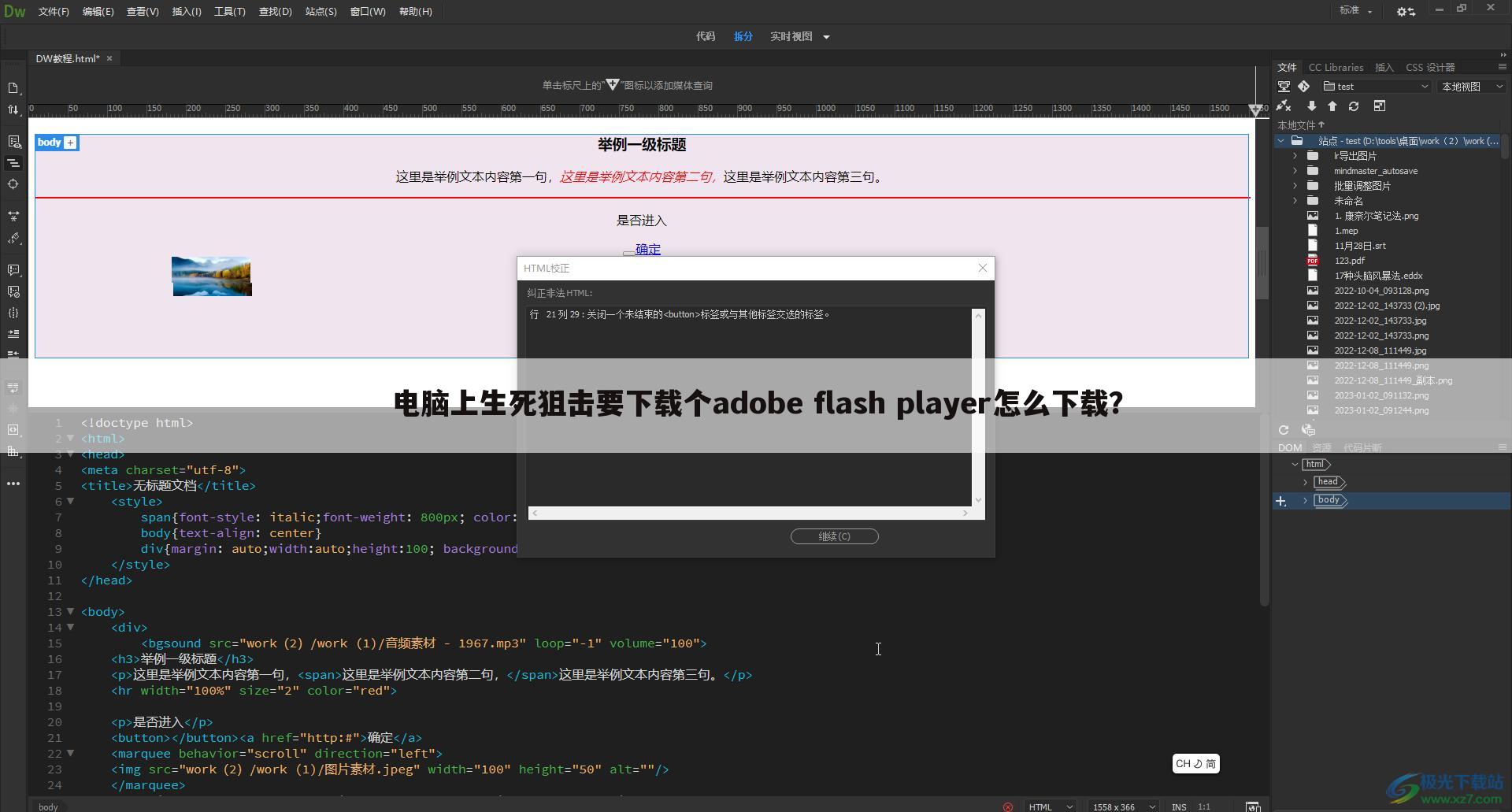The image size is (1512, 812).
Task: Click the Indent Code icon
Action: 13,334
